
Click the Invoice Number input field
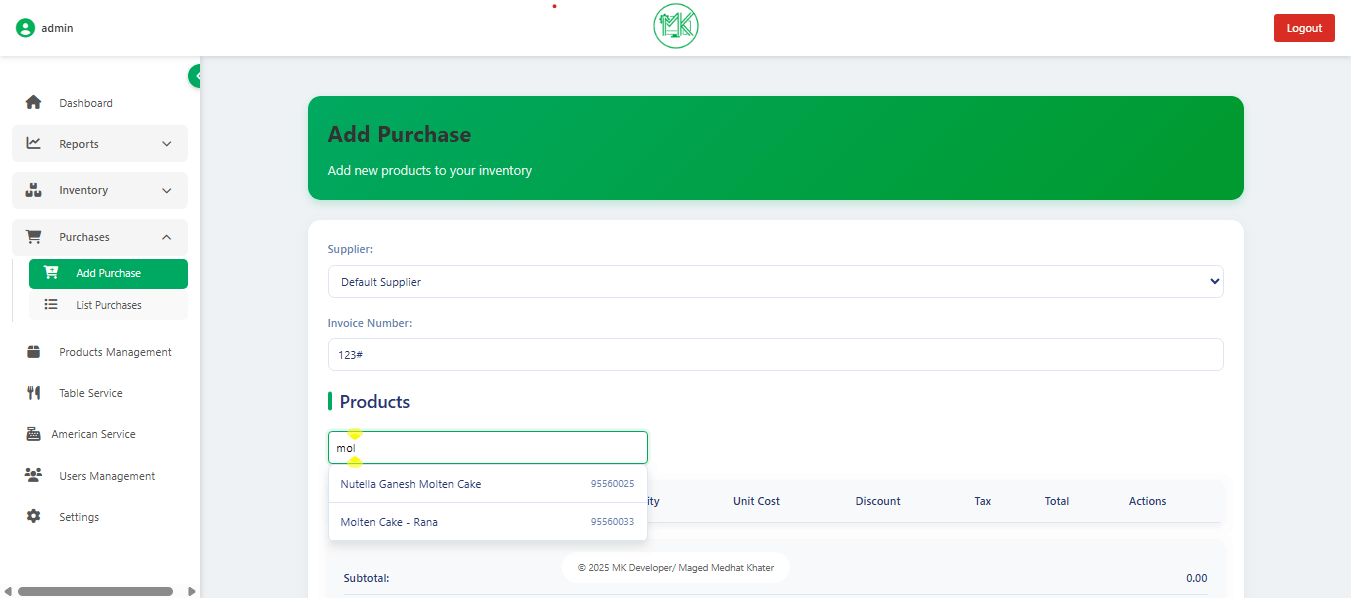(x=775, y=355)
